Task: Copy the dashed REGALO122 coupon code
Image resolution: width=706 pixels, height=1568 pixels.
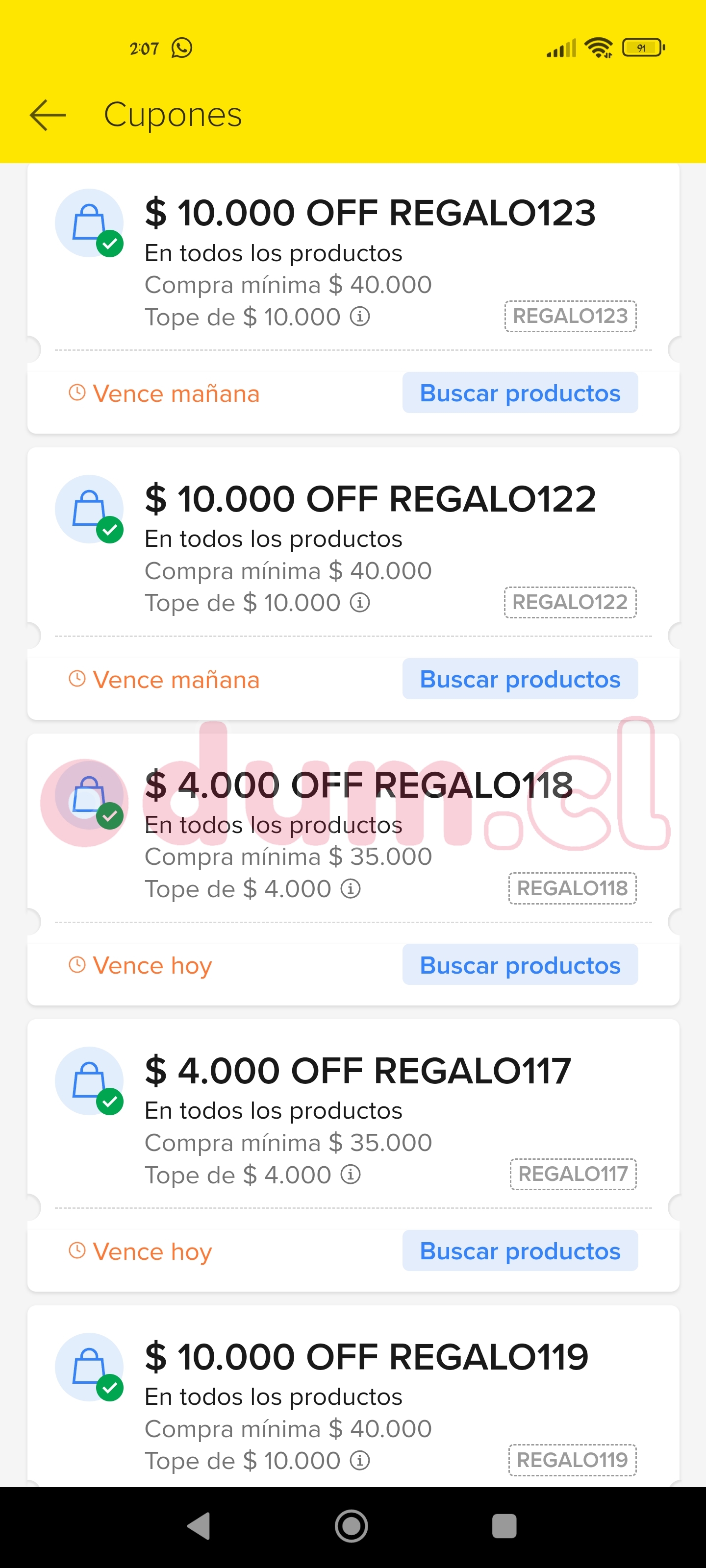Action: coord(570,602)
